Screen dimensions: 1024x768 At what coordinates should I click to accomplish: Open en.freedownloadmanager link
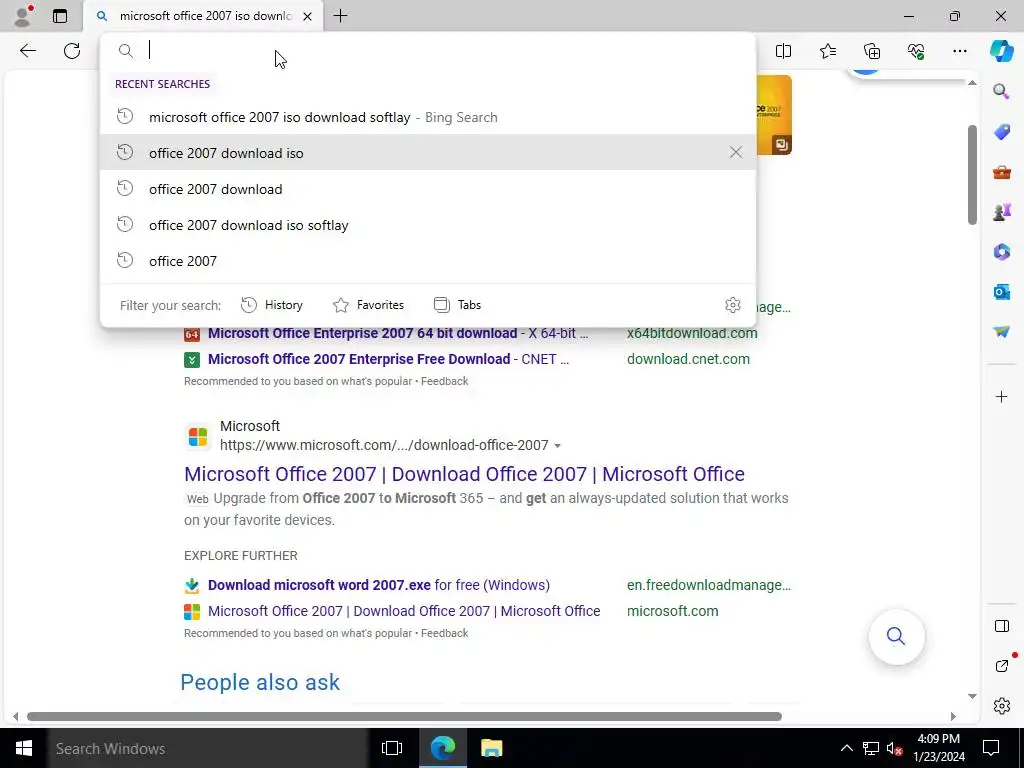click(x=709, y=585)
